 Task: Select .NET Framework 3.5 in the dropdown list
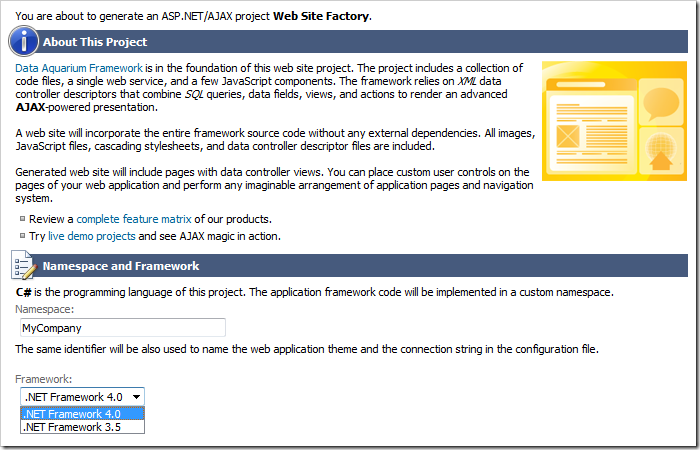coord(83,427)
